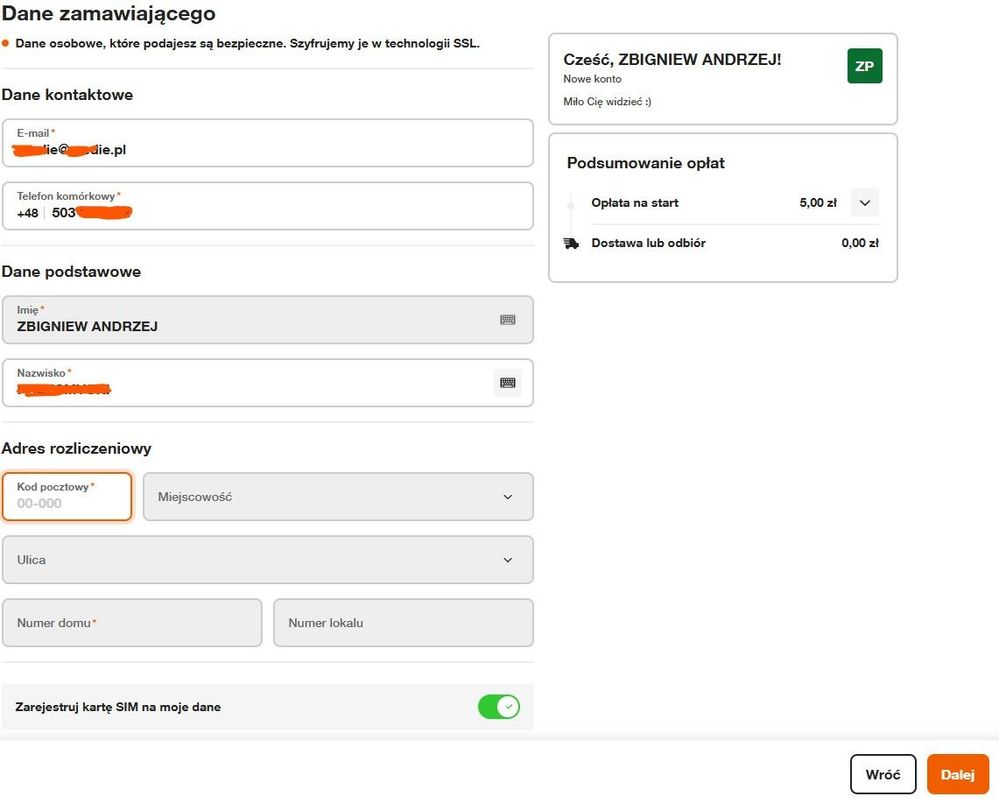Click the Opłata na start label
The image size is (999, 798).
(635, 203)
